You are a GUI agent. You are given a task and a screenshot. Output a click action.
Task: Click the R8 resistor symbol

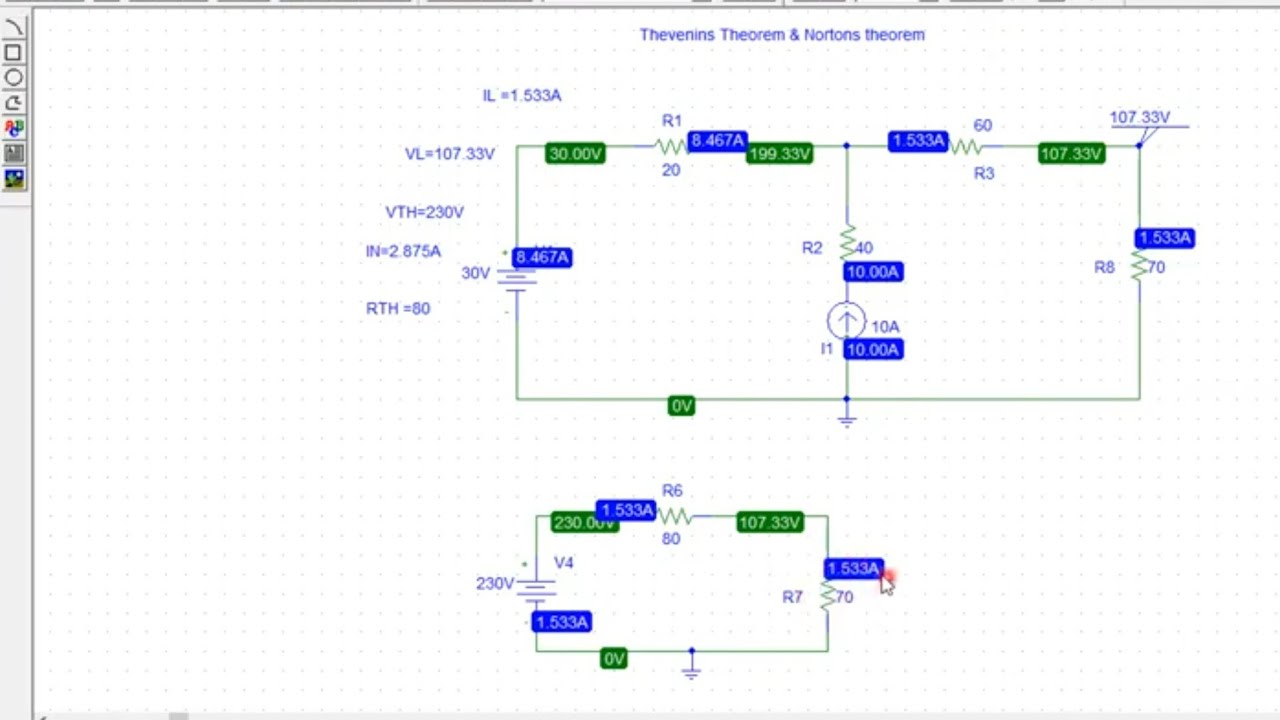(1139, 266)
